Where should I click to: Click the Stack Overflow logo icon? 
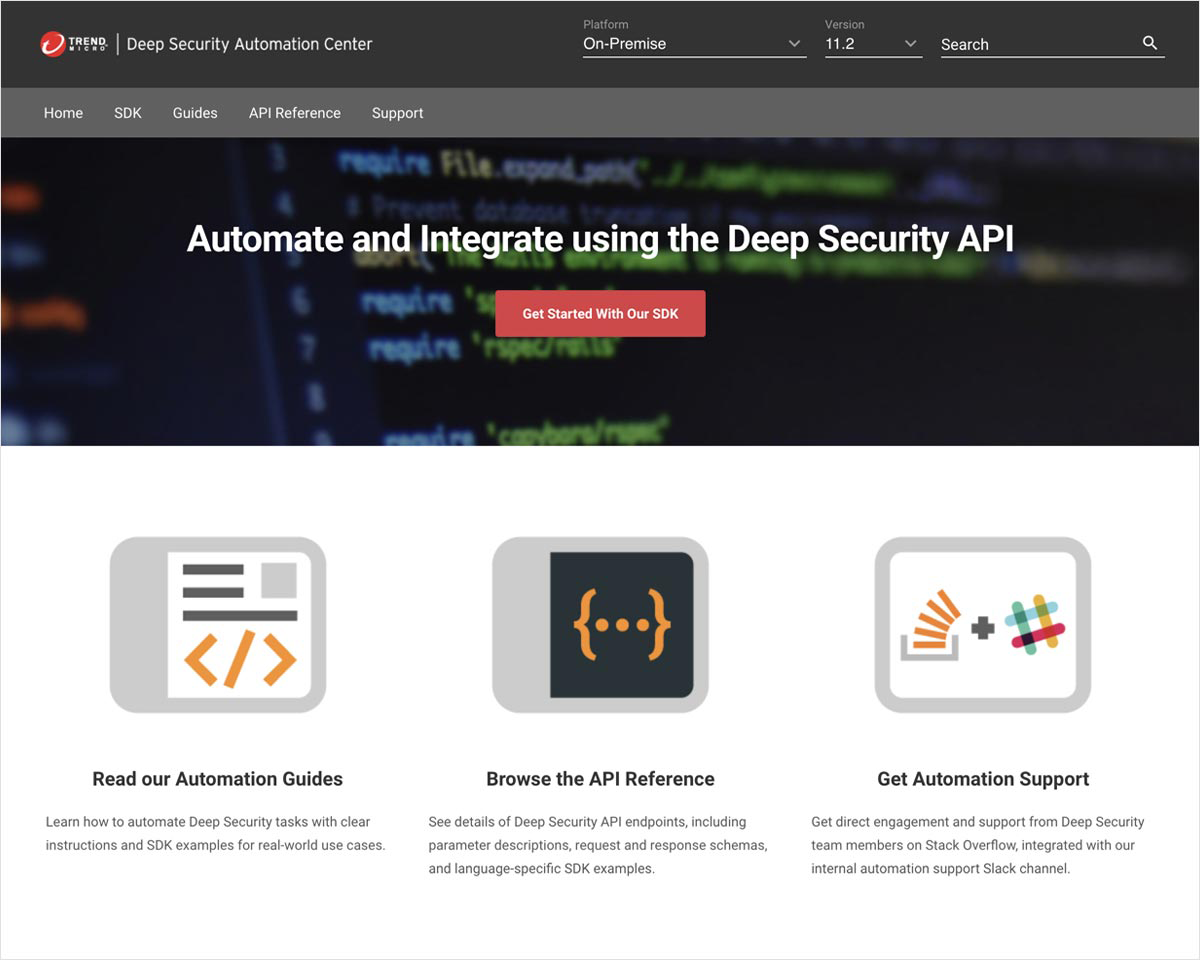point(930,625)
